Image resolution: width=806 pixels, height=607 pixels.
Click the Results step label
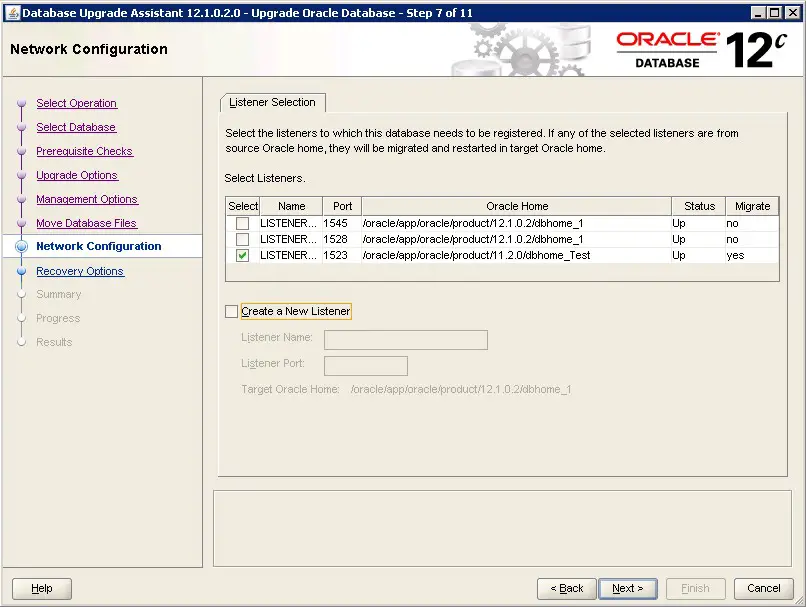[54, 342]
